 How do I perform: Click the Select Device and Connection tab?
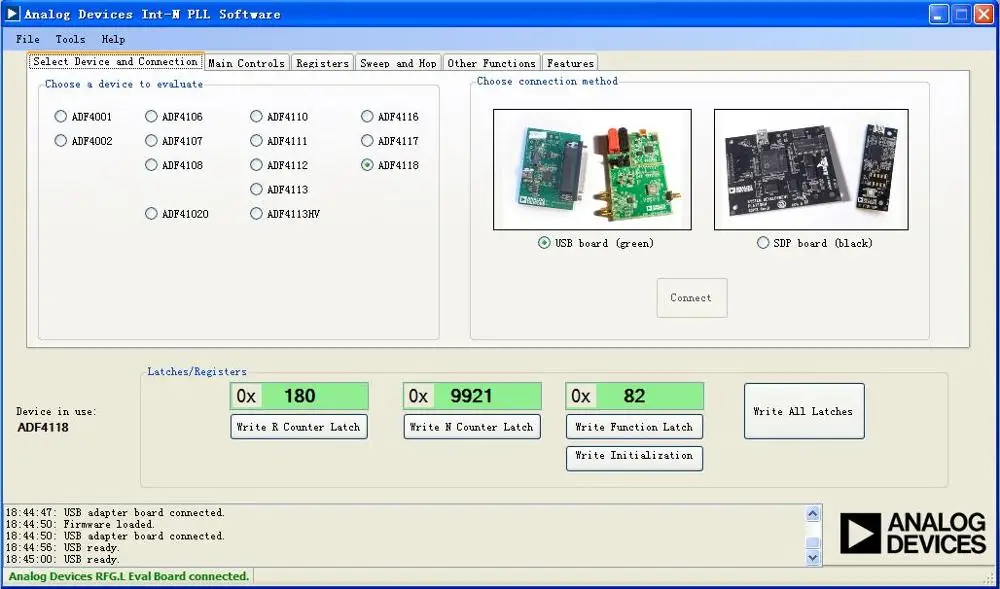coord(115,62)
